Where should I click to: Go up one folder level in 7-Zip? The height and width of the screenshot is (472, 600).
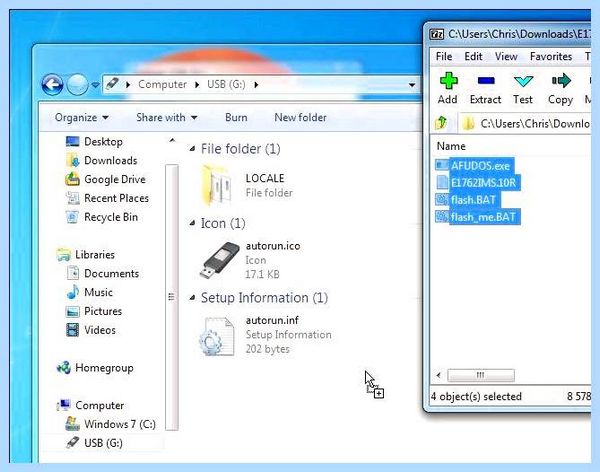tap(441, 123)
